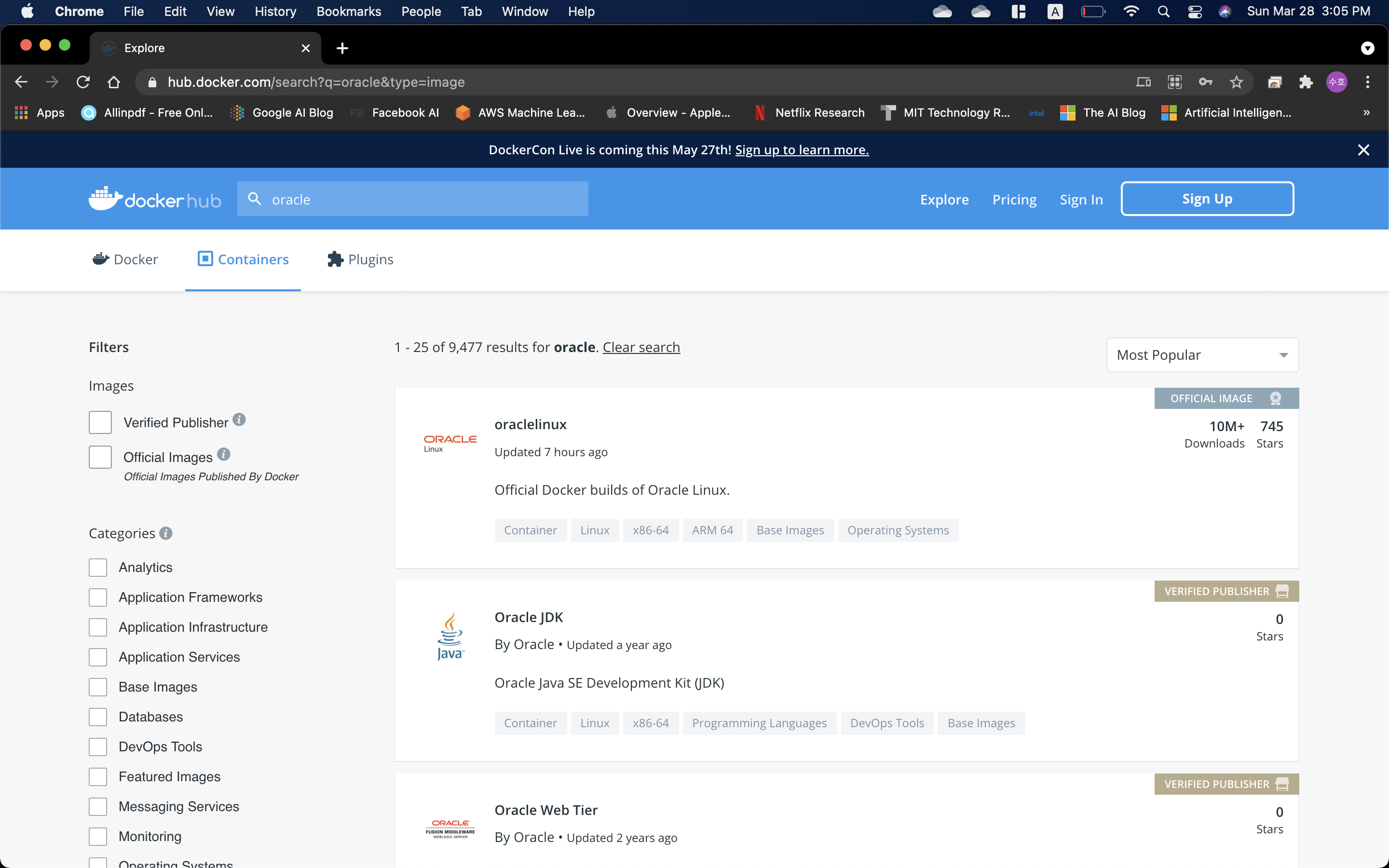Viewport: 1389px width, 868px height.
Task: Enable the Featured Images checkbox
Action: pyautogui.click(x=98, y=777)
